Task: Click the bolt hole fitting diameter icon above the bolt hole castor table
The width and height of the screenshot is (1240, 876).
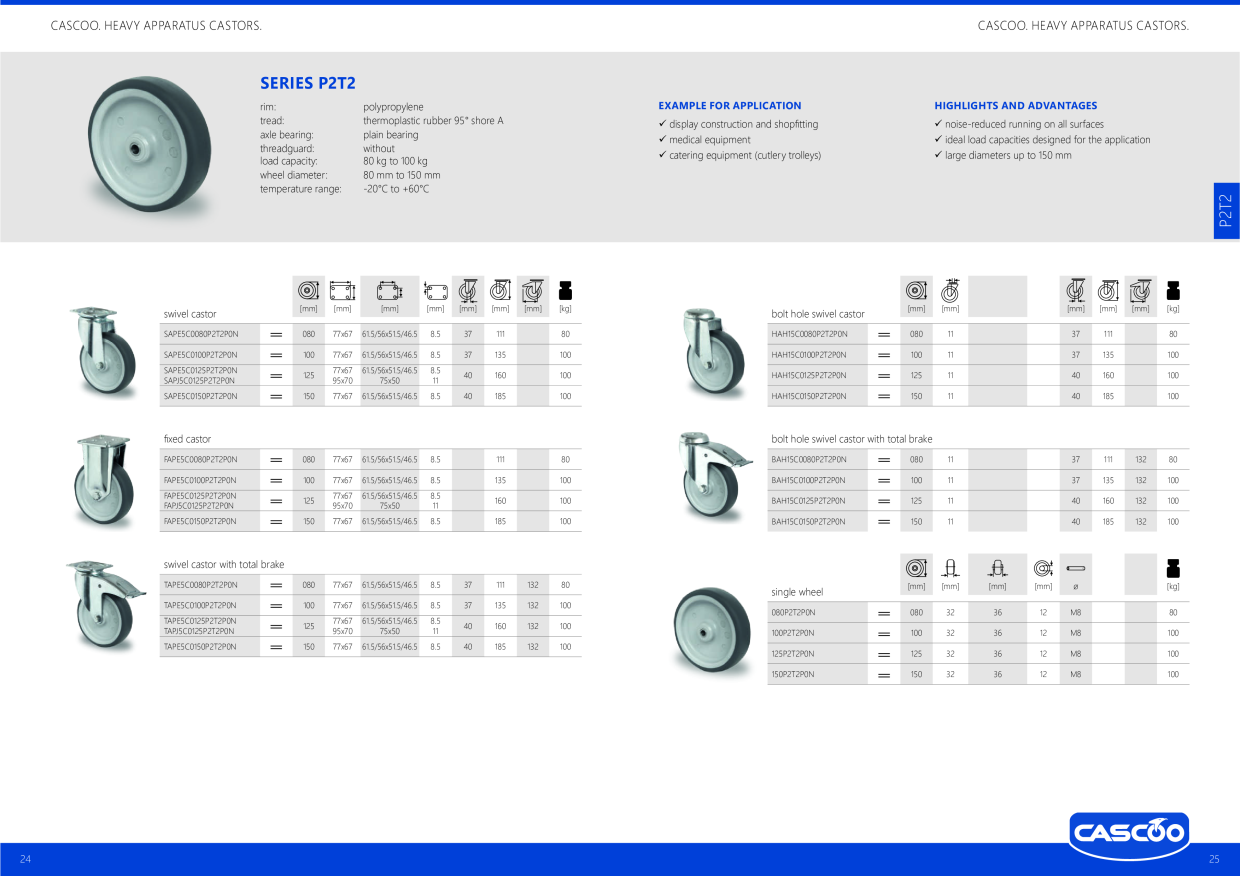Action: pos(950,291)
